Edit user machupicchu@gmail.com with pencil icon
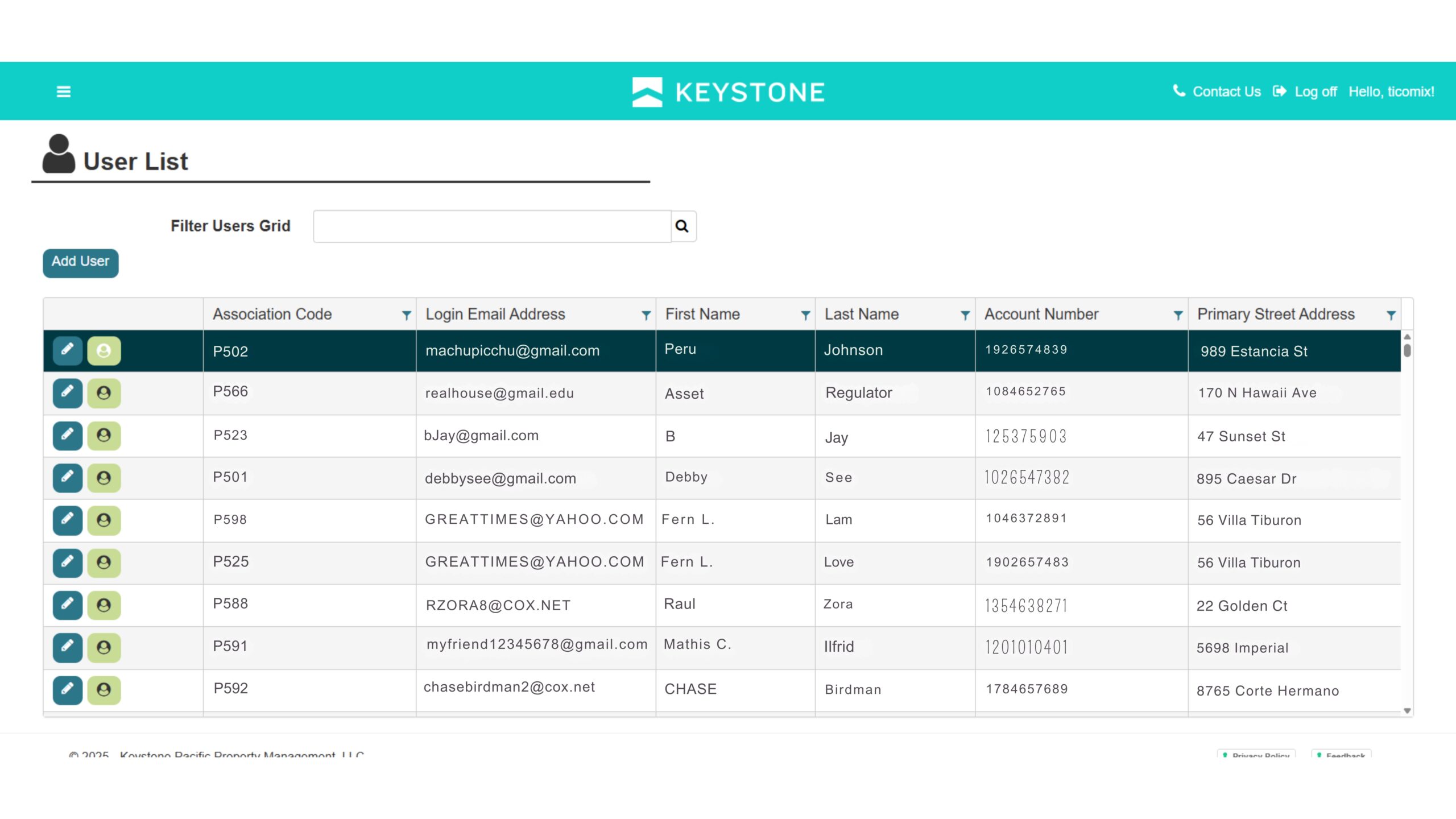The image size is (1456, 819). [x=68, y=350]
